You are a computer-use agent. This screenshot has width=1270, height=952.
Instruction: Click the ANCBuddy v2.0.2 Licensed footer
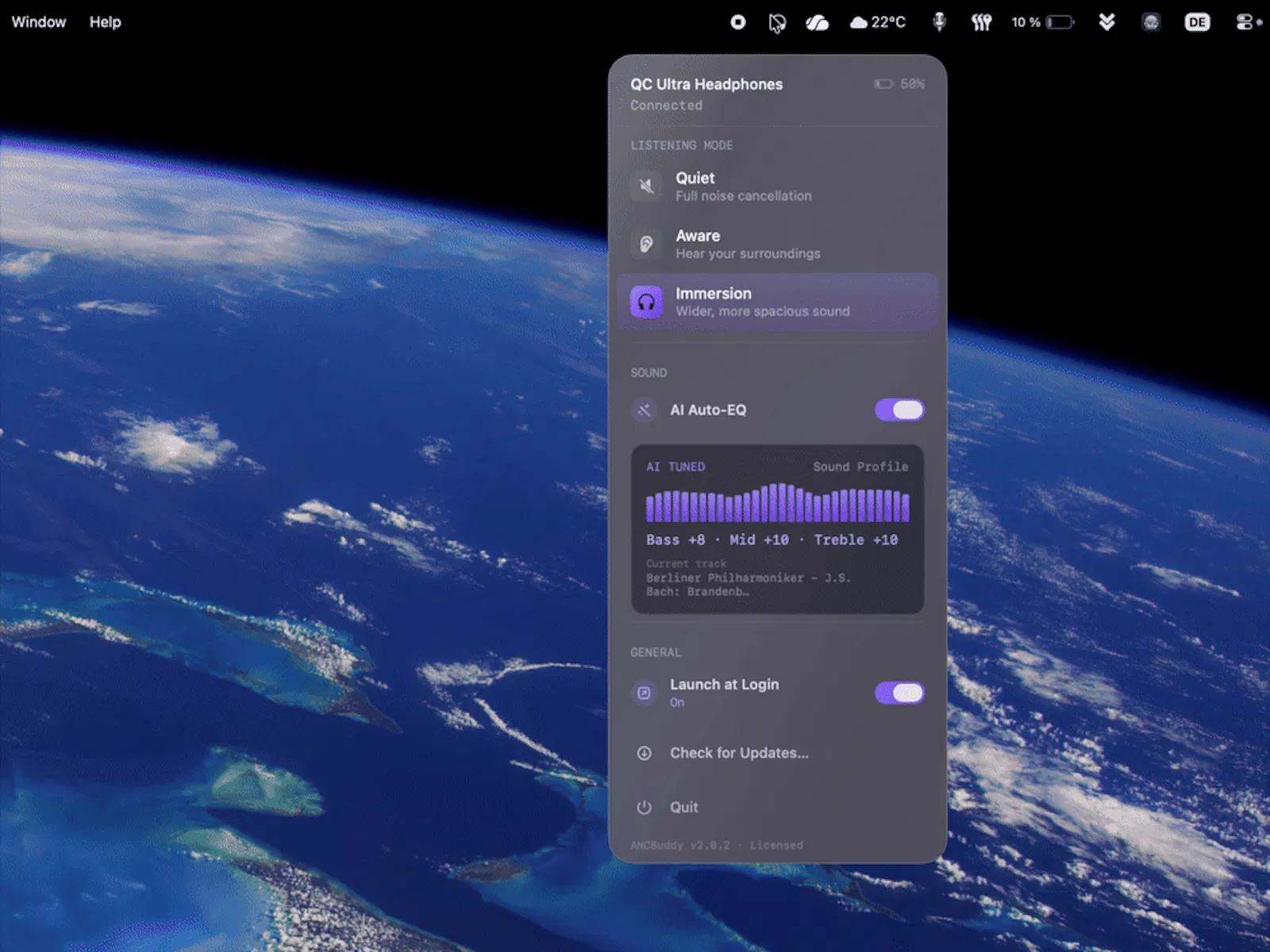click(x=717, y=845)
